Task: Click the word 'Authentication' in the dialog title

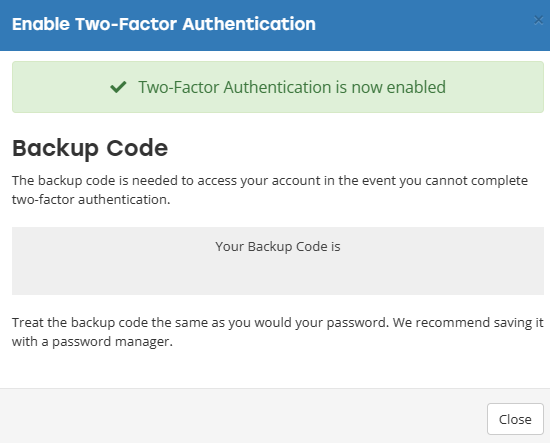Action: point(249,24)
